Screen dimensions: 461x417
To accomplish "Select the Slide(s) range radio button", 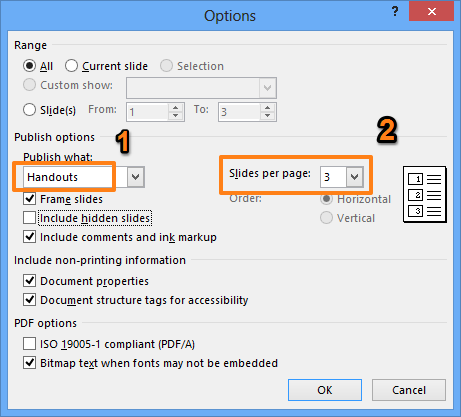I will pos(29,109).
